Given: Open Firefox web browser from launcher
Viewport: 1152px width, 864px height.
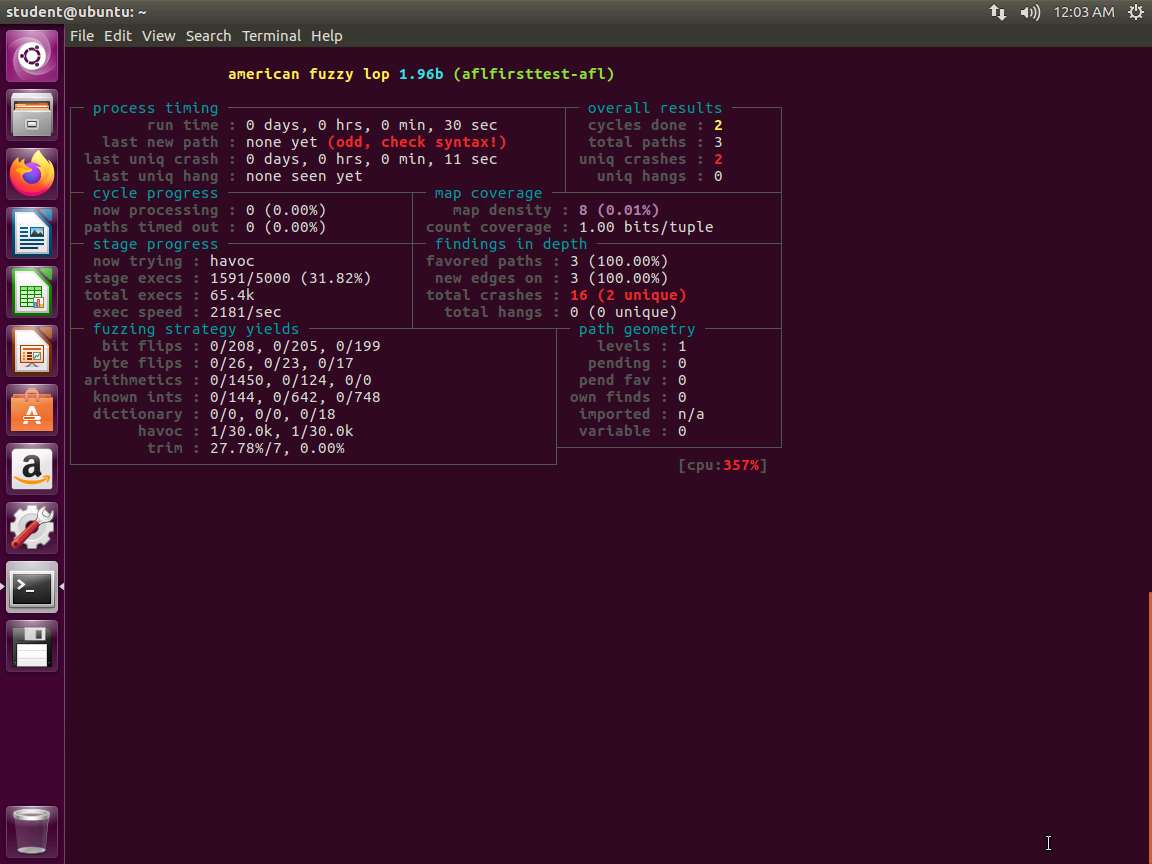Looking at the screenshot, I should pos(32,174).
